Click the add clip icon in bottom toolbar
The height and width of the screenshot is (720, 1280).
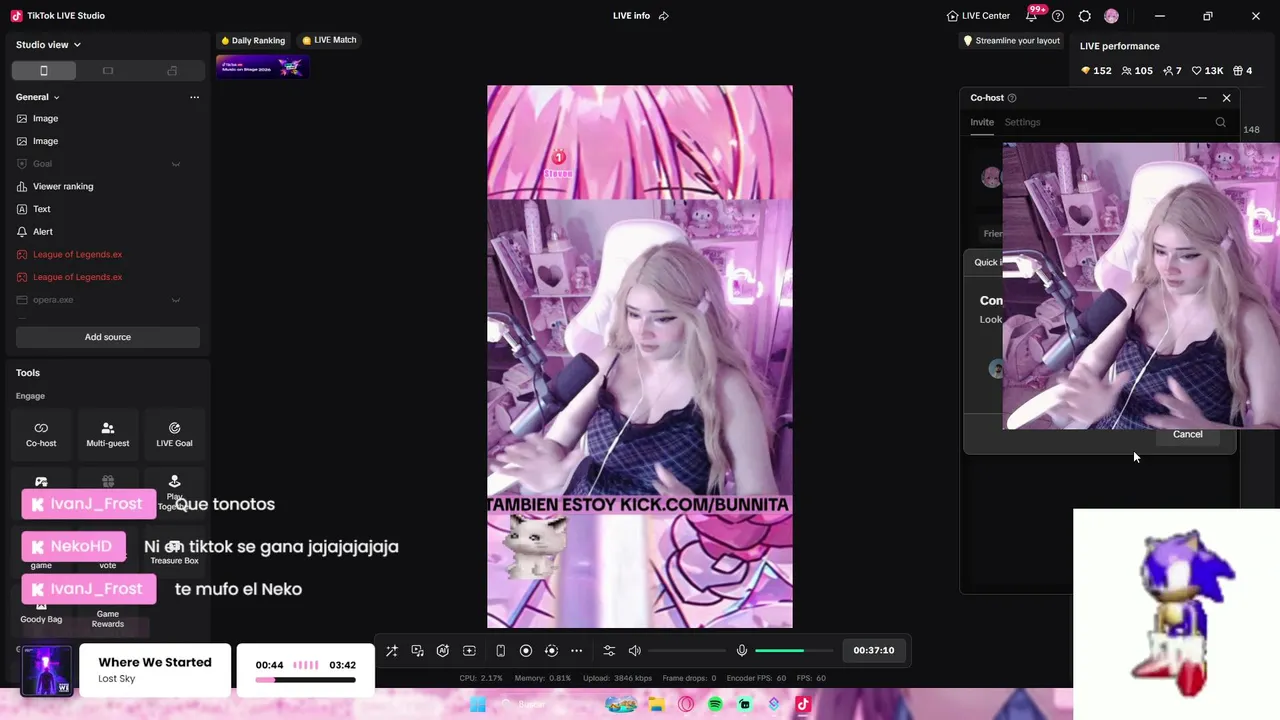469,651
